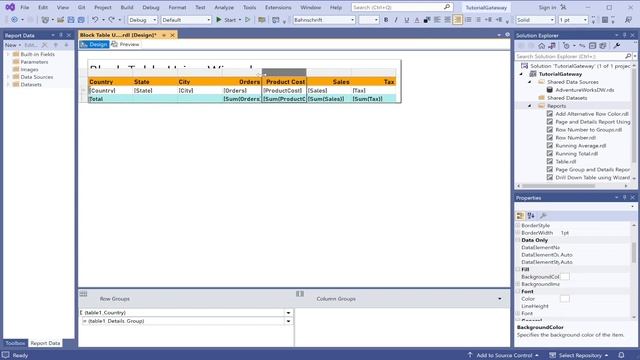The height and width of the screenshot is (360, 640).
Task: Open a file via toolbar icon
Action: pos(60,20)
